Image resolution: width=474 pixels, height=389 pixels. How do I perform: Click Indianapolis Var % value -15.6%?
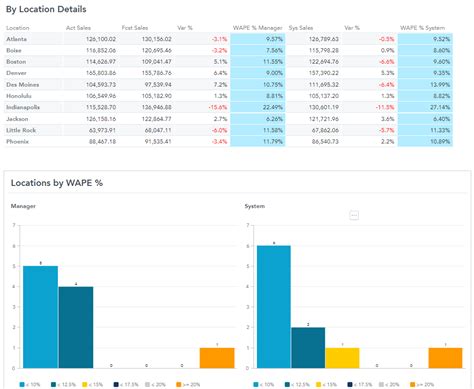pyautogui.click(x=218, y=107)
